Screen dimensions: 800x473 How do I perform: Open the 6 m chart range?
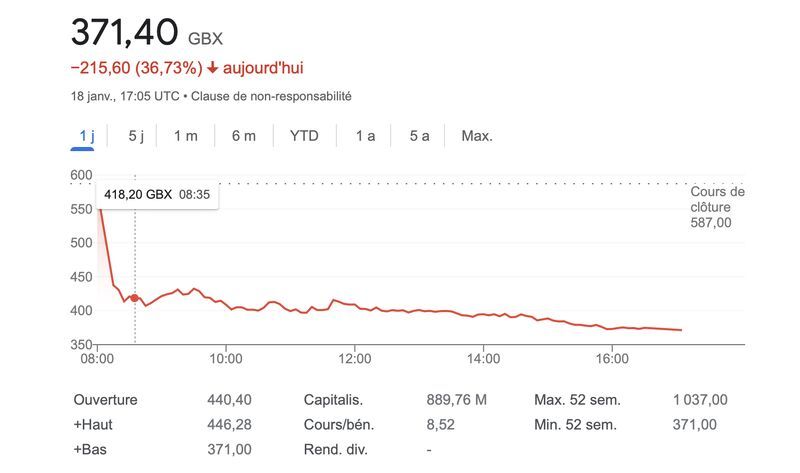[243, 136]
